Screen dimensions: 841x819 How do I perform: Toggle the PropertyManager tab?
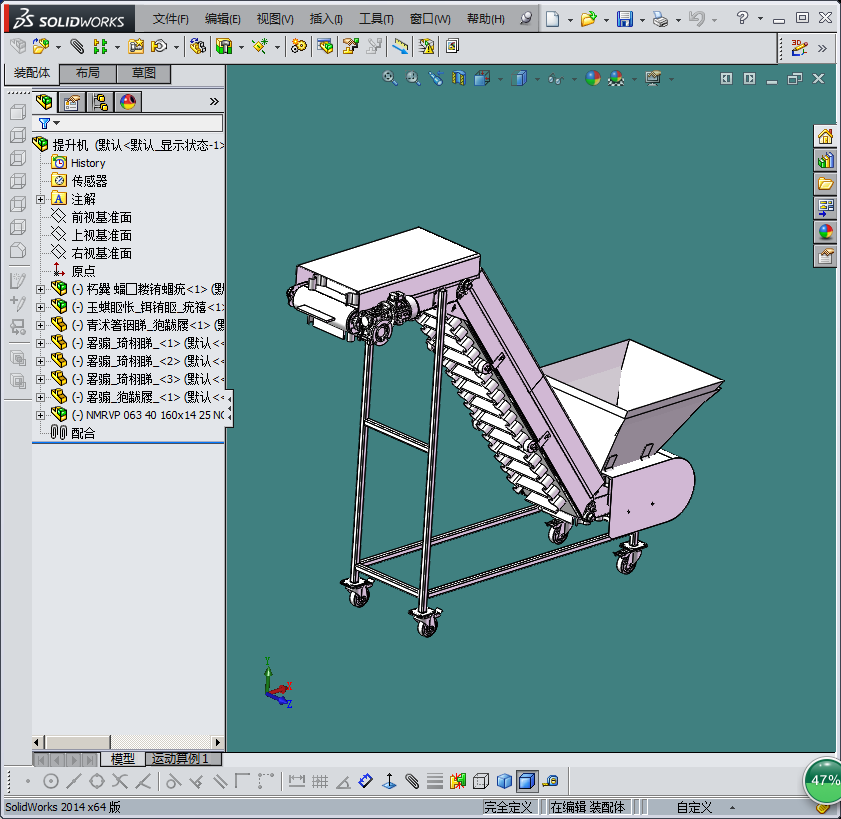click(71, 102)
